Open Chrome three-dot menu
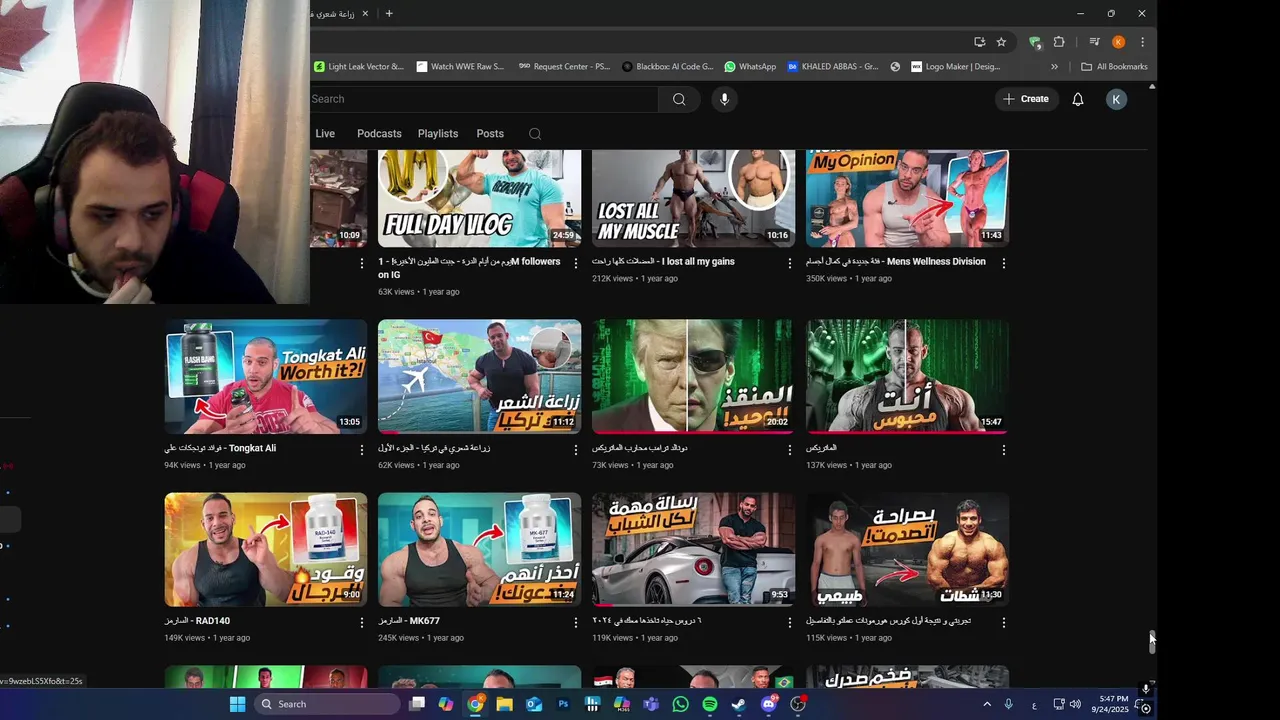The image size is (1280, 720). click(1142, 42)
